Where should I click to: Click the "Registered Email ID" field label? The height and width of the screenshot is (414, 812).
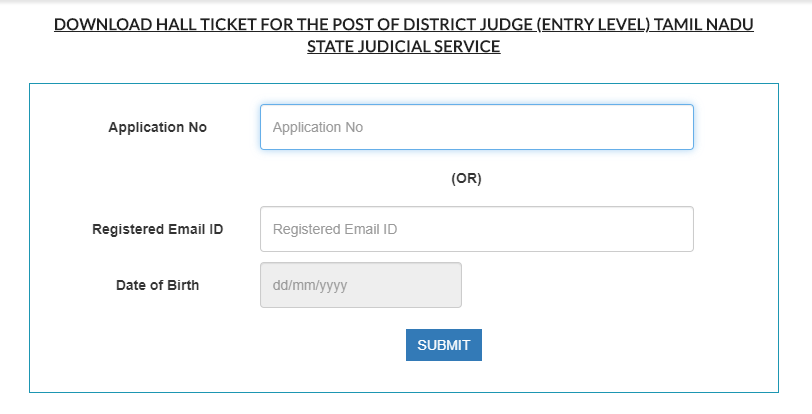coord(157,229)
